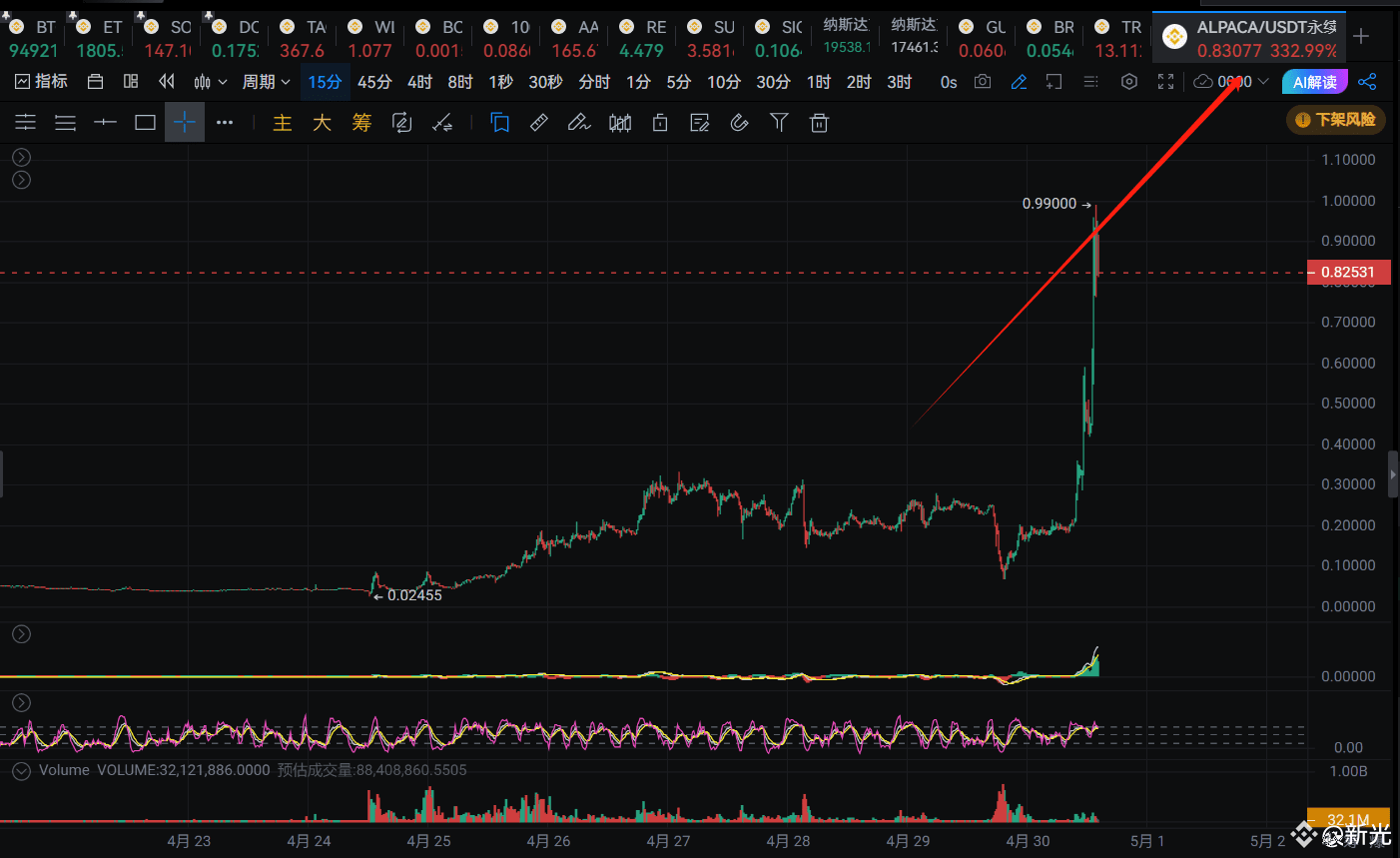Switch to the 1时 timeframe
This screenshot has width=1400, height=858.
(819, 82)
